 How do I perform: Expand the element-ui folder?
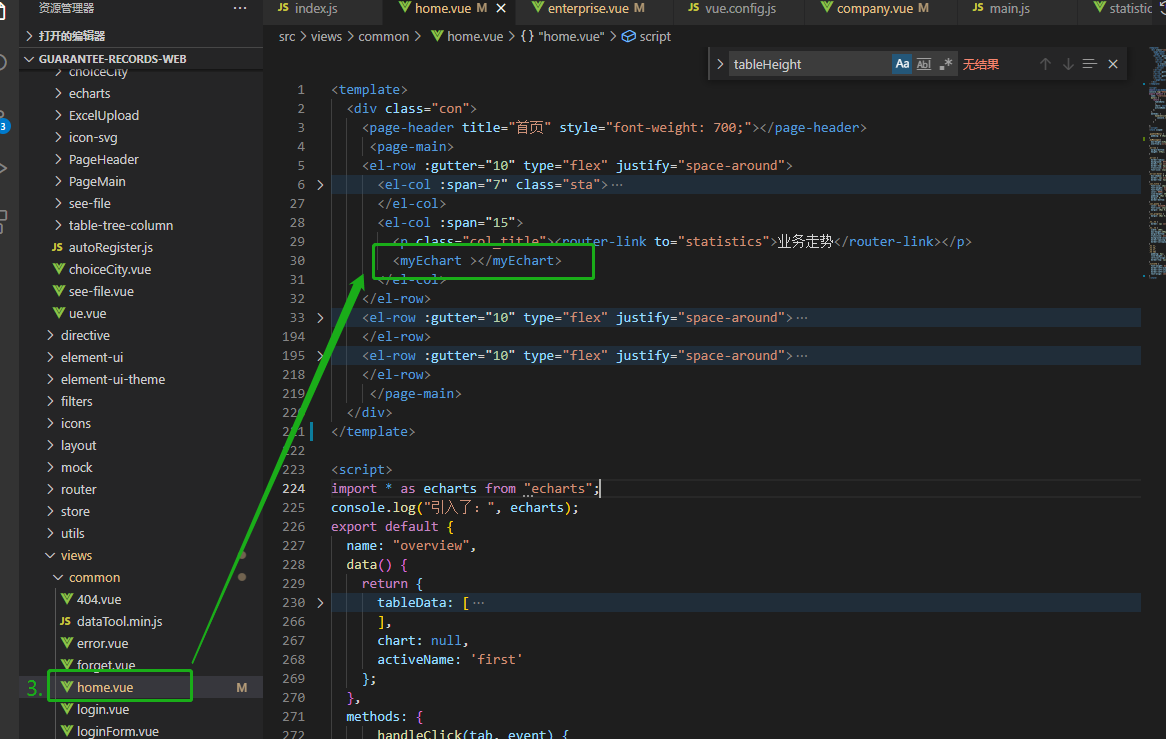[91, 358]
